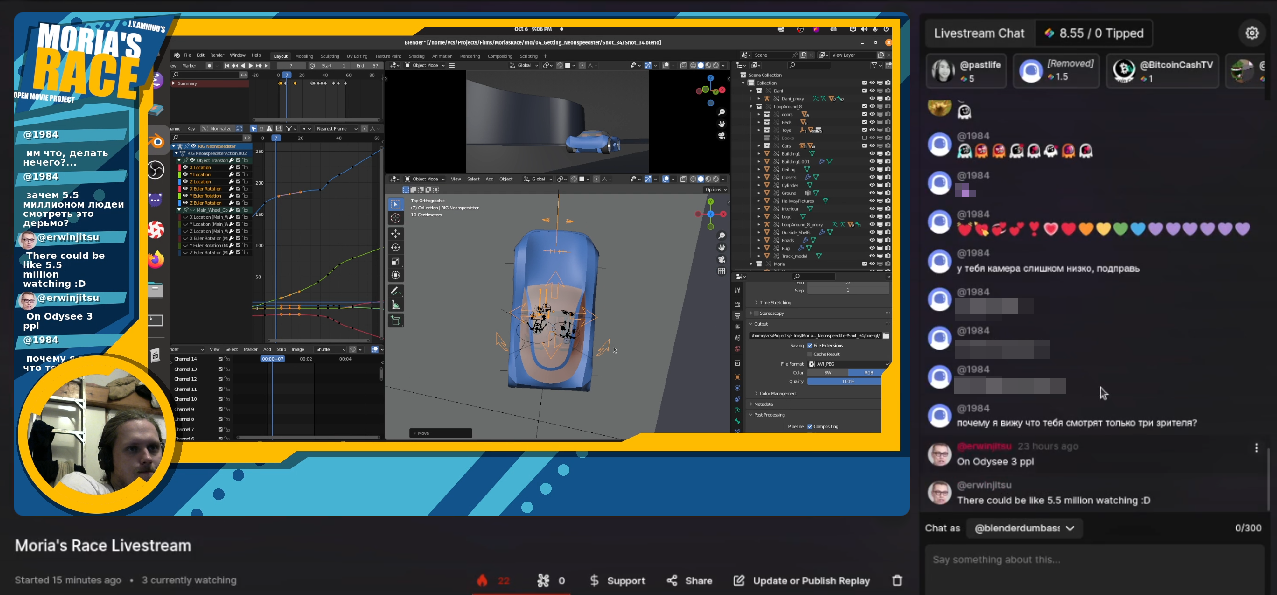Click erwinjitsu's avatar on the last comment

(x=939, y=493)
